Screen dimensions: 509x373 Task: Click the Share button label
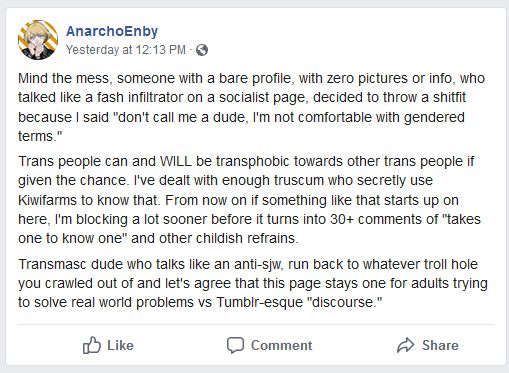point(440,345)
